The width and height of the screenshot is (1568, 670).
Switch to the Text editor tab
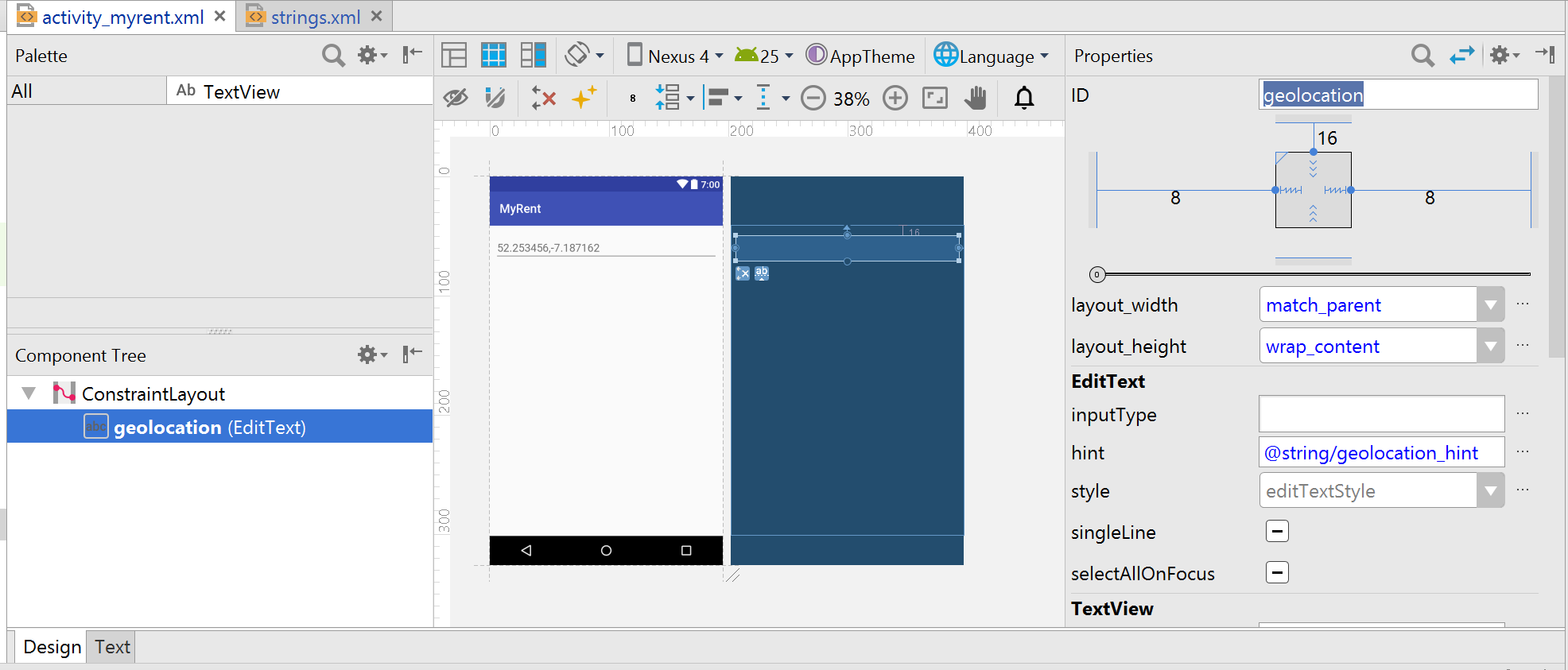click(x=112, y=647)
